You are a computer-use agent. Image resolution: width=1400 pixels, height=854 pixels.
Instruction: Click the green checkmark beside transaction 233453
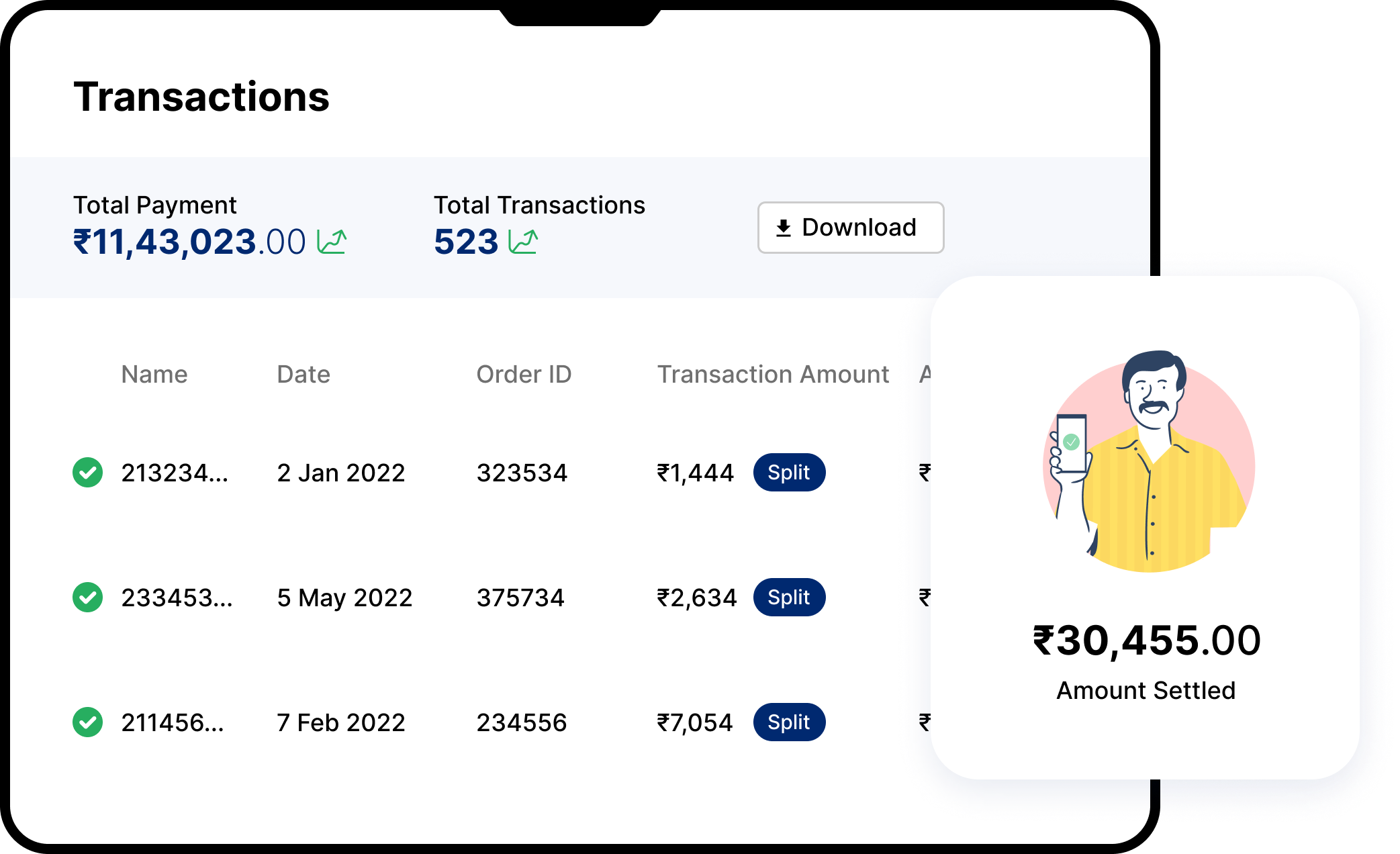tap(87, 598)
